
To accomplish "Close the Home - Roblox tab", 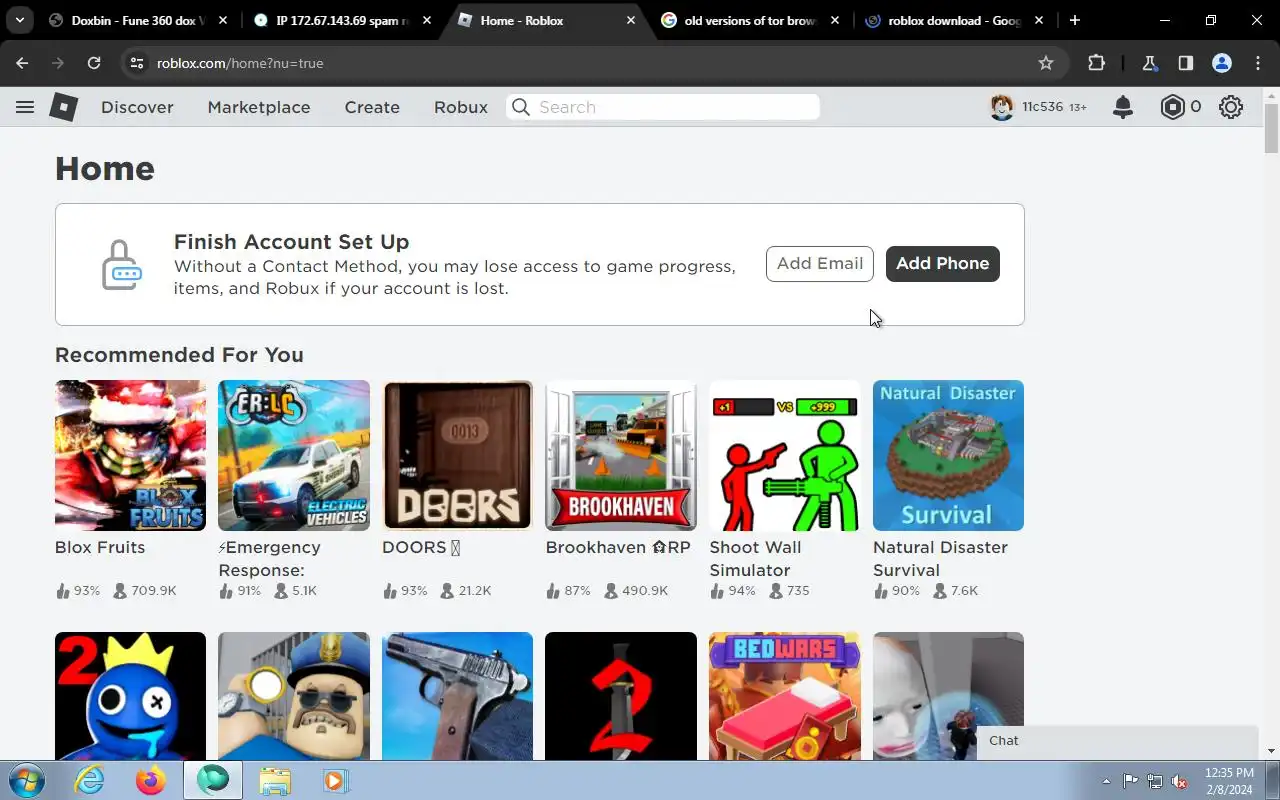I will (x=631, y=20).
